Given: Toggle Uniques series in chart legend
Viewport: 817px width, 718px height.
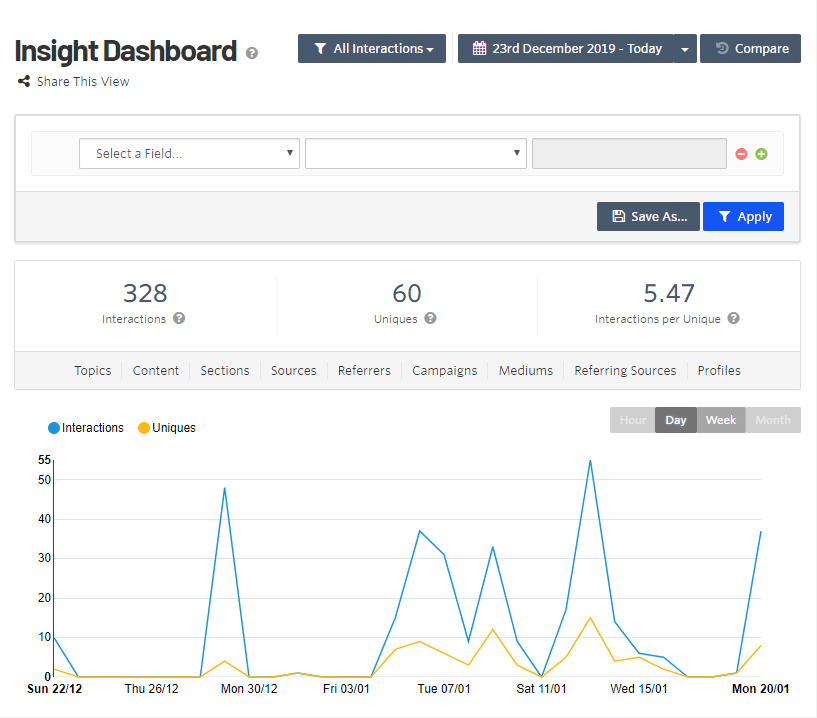Looking at the screenshot, I should coord(166,428).
